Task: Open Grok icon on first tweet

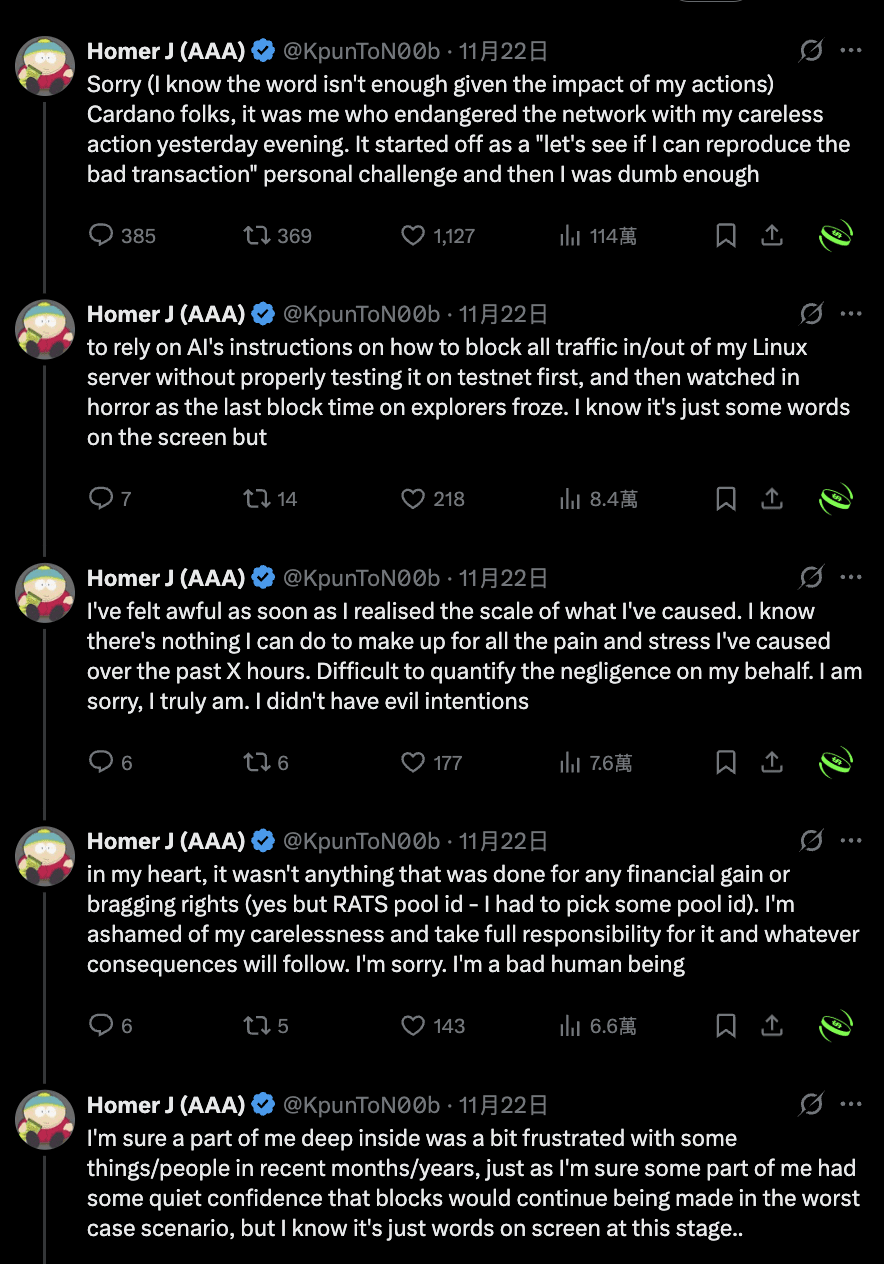Action: pyautogui.click(x=811, y=51)
